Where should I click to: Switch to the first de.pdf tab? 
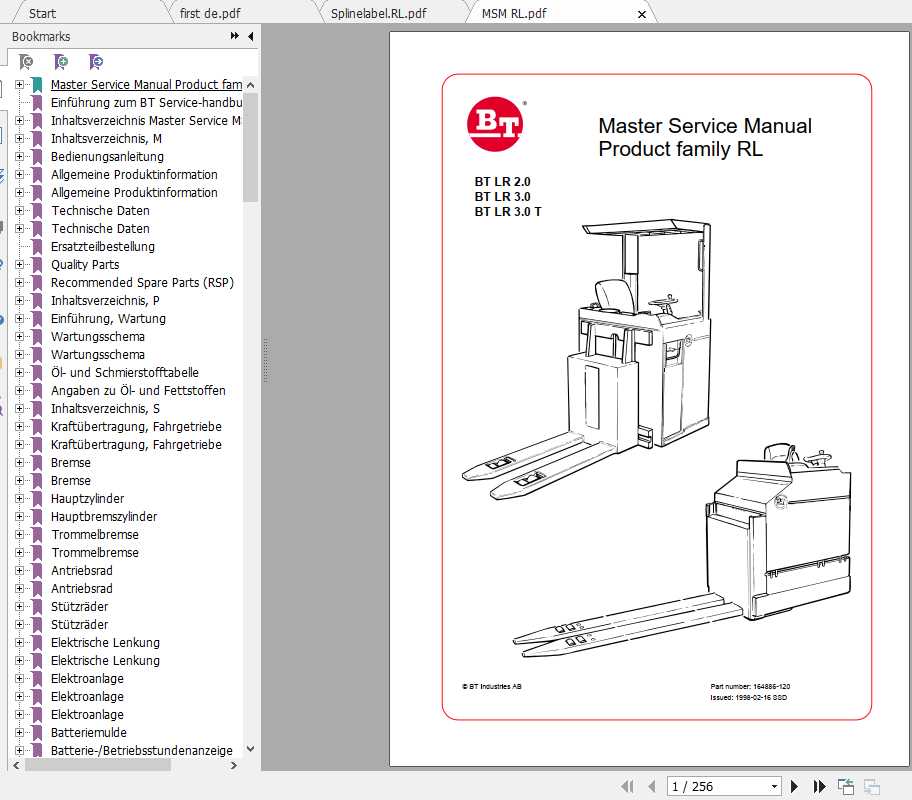point(210,13)
